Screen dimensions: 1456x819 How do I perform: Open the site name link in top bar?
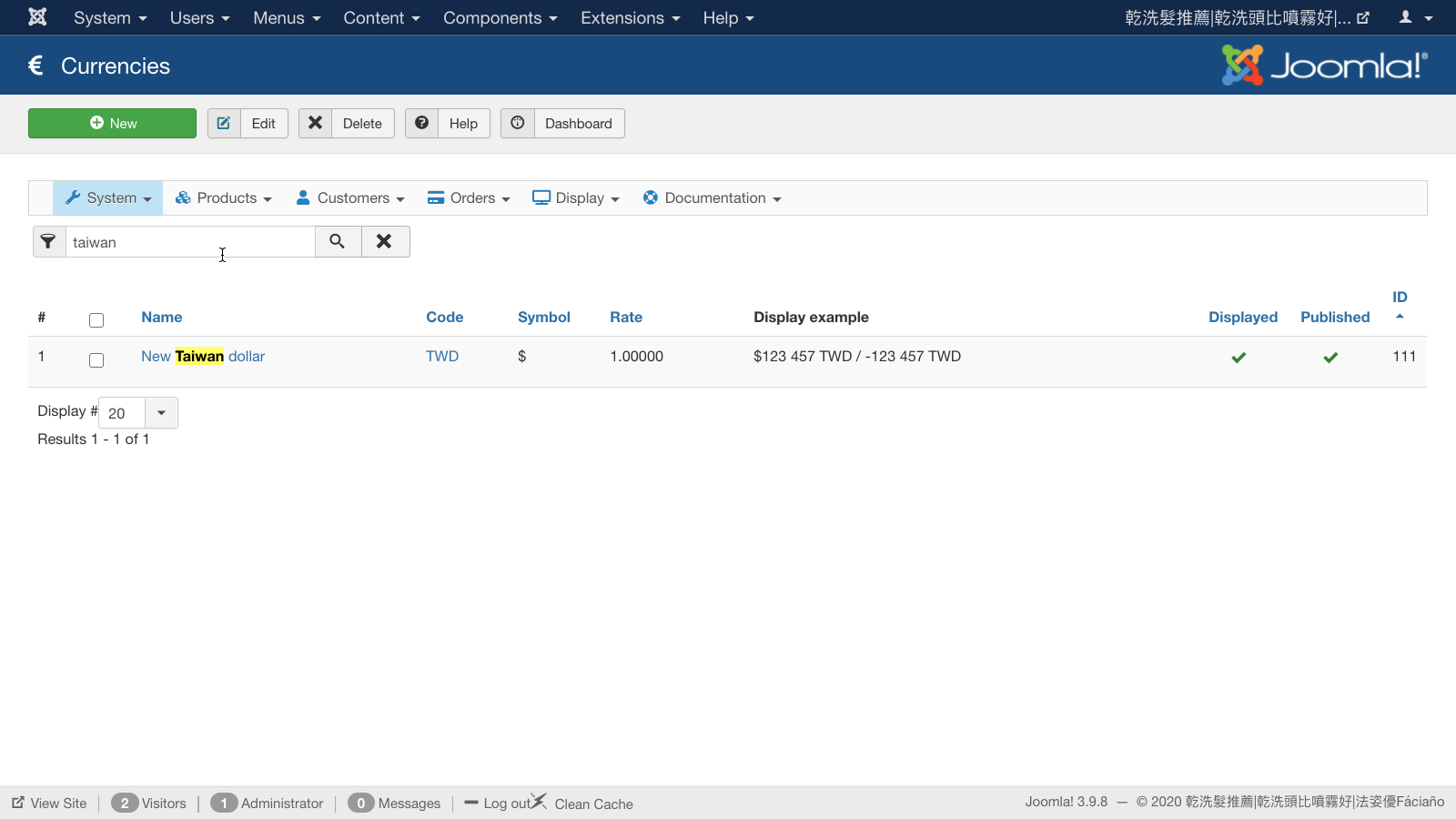click(1247, 18)
